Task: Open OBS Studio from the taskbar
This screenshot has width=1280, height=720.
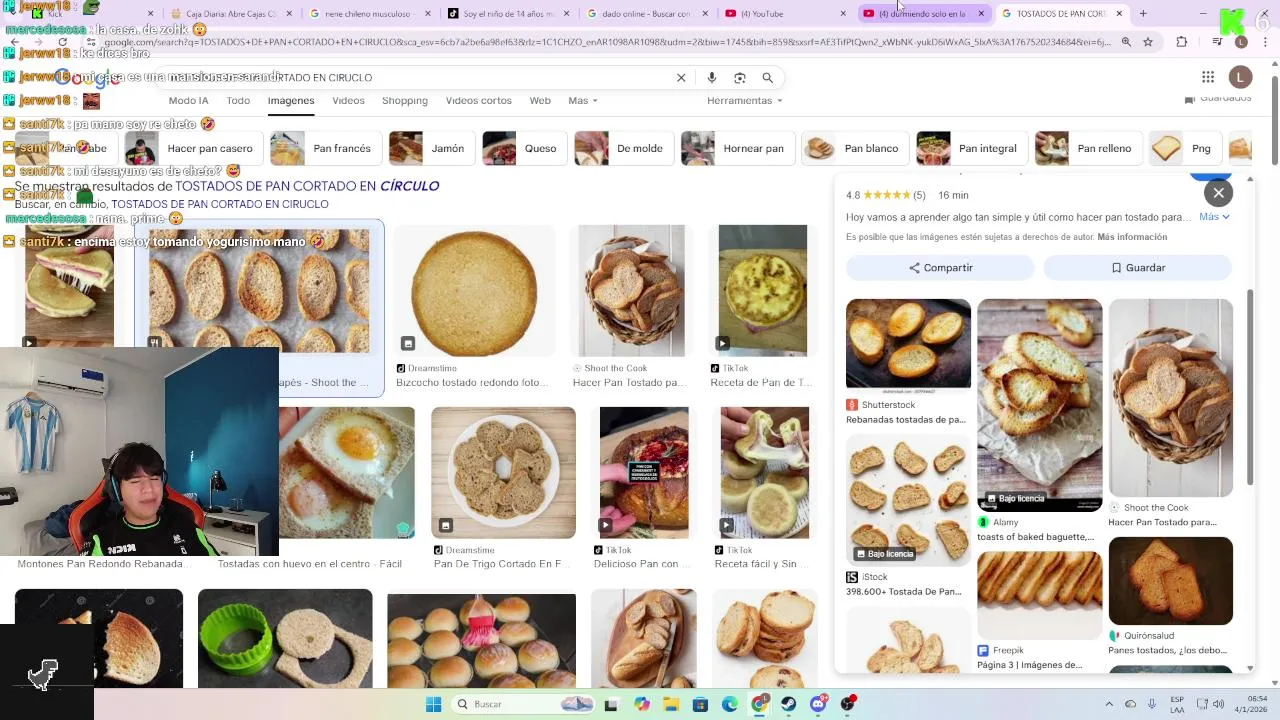Action: (x=848, y=704)
